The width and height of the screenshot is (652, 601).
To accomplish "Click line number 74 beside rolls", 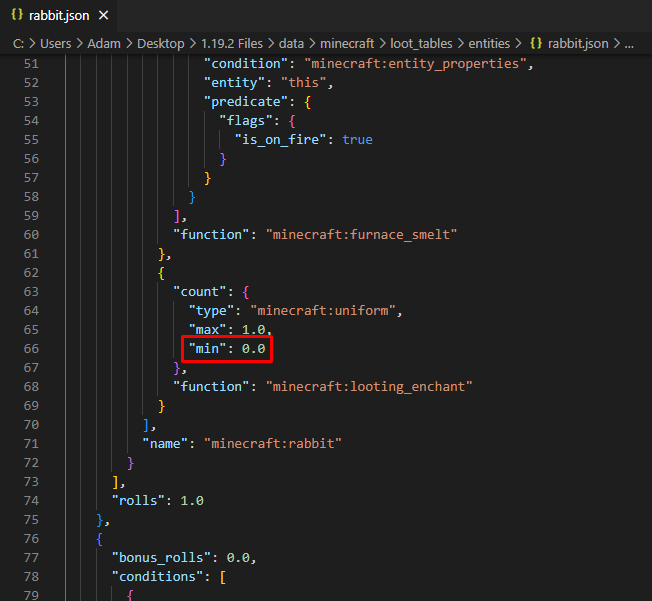I will (31, 501).
